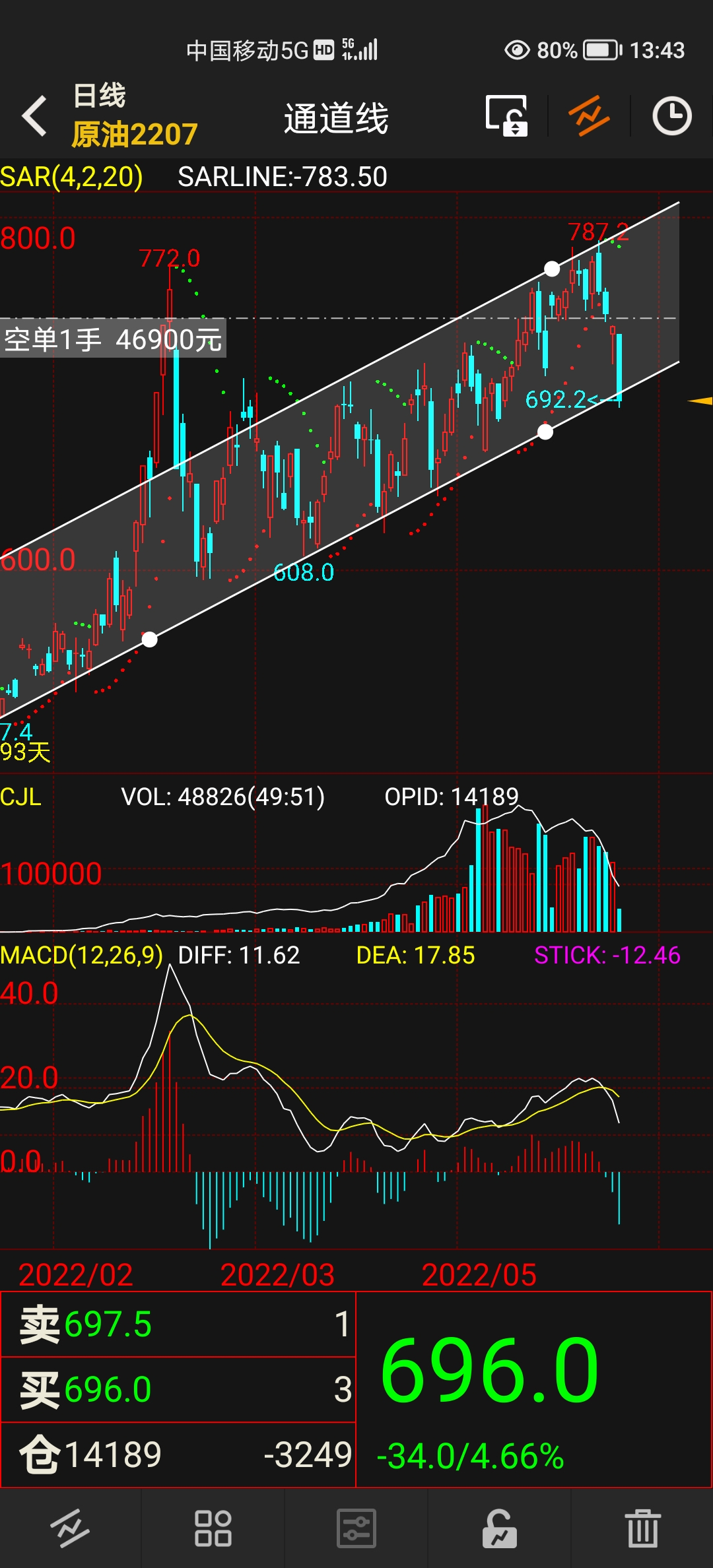Open the four-square grid layout icon
The width and height of the screenshot is (713, 1568).
[x=213, y=1528]
